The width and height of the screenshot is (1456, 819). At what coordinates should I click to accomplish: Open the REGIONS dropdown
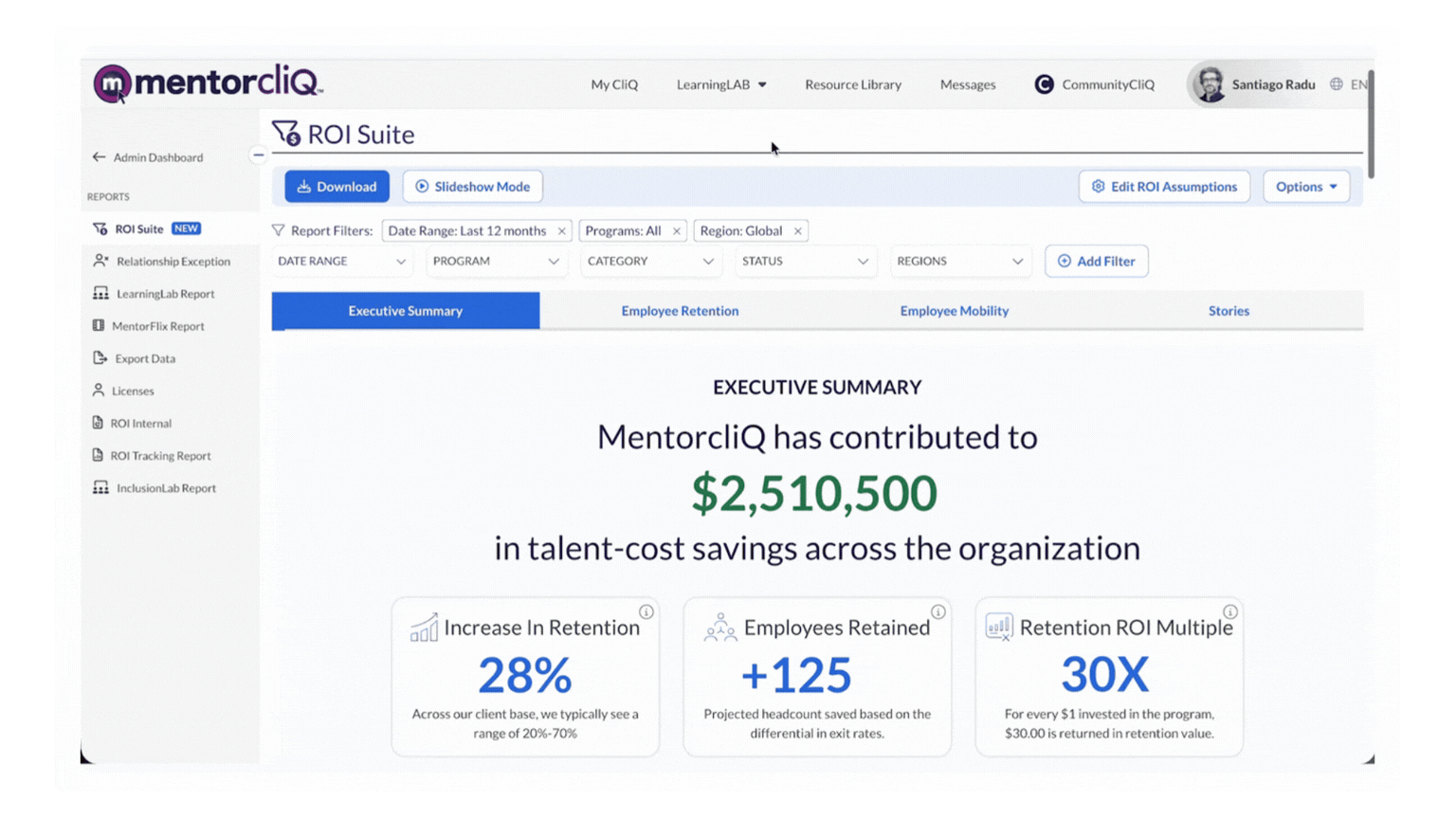[x=959, y=262]
